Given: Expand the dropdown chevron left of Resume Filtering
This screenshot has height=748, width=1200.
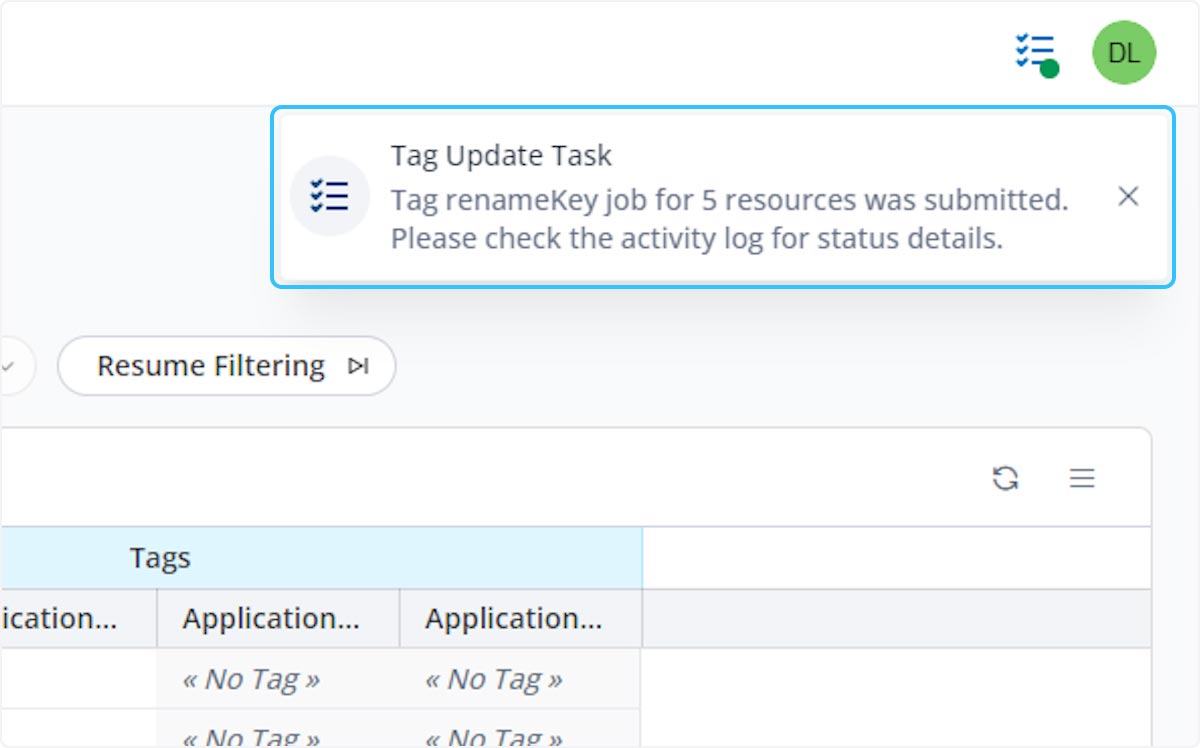Looking at the screenshot, I should (8, 367).
